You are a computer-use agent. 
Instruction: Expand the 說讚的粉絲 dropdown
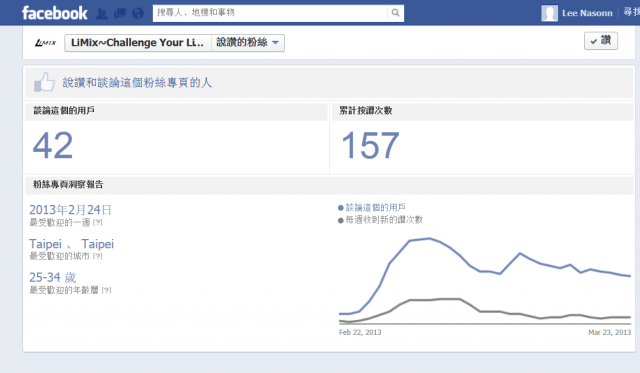[248, 42]
